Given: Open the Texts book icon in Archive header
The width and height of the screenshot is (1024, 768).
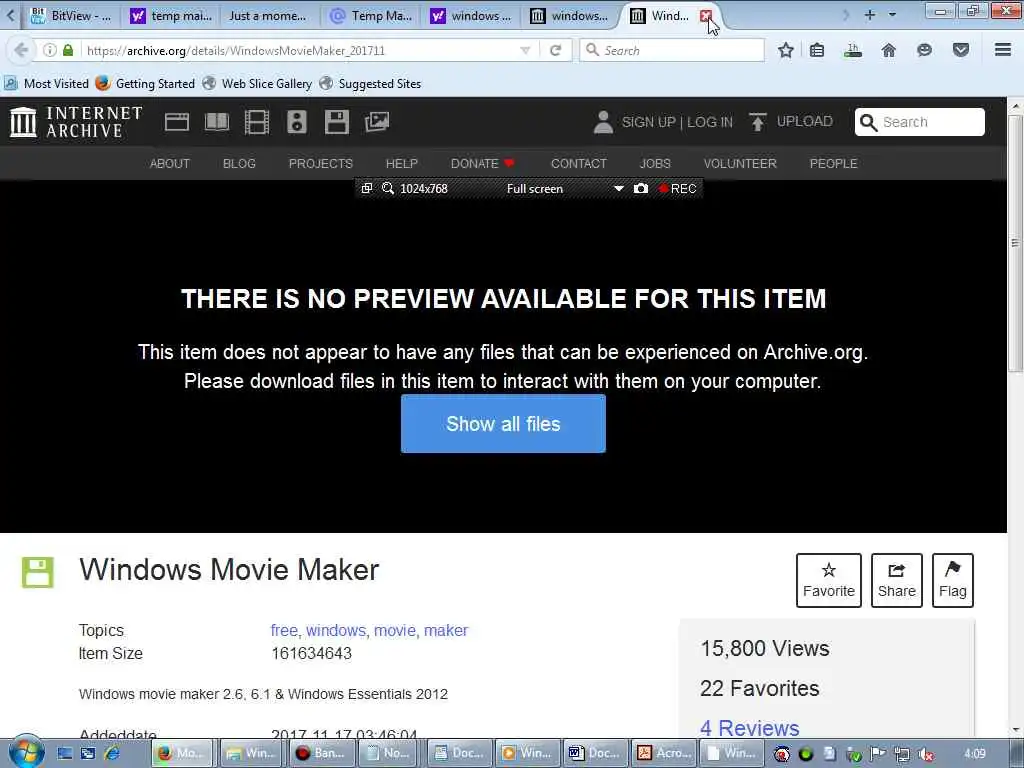Looking at the screenshot, I should tap(217, 122).
